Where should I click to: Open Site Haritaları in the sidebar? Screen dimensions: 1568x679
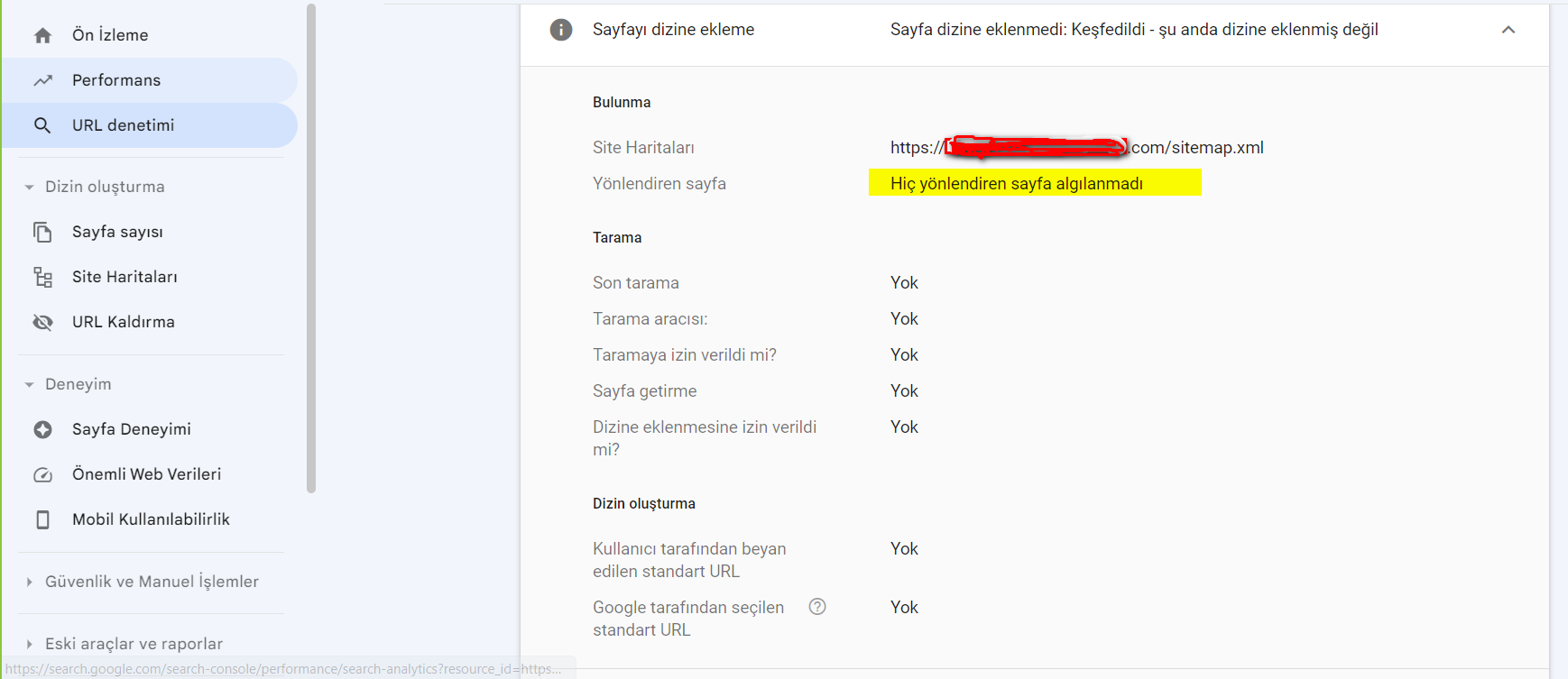coord(149,277)
